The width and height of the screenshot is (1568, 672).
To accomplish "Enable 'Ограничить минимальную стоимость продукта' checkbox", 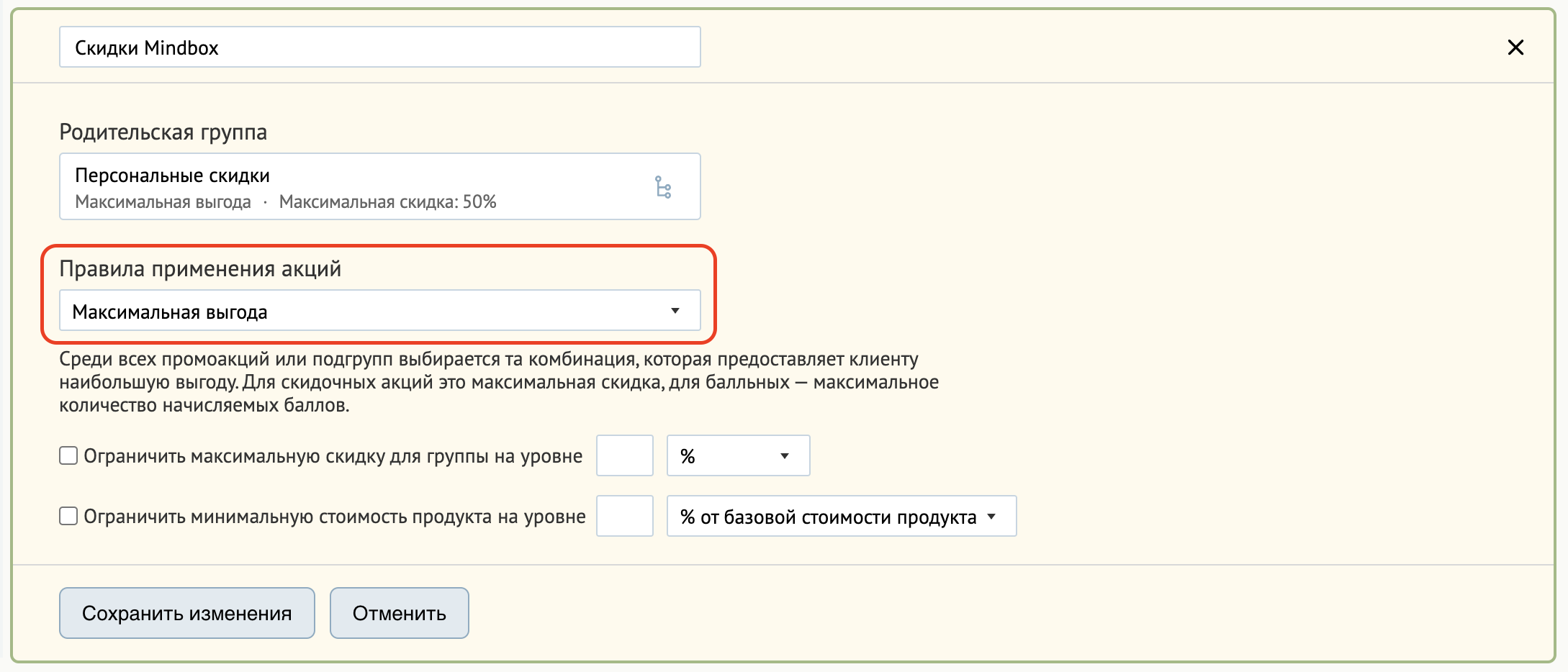I will [68, 516].
